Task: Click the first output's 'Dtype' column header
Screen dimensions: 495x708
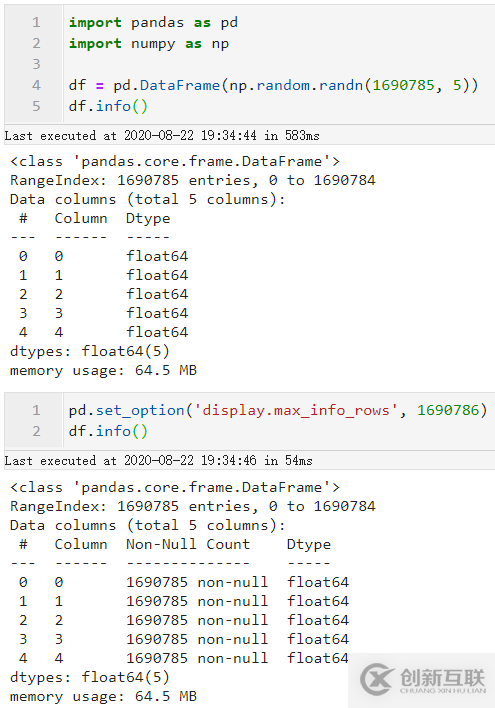Action: pos(148,219)
